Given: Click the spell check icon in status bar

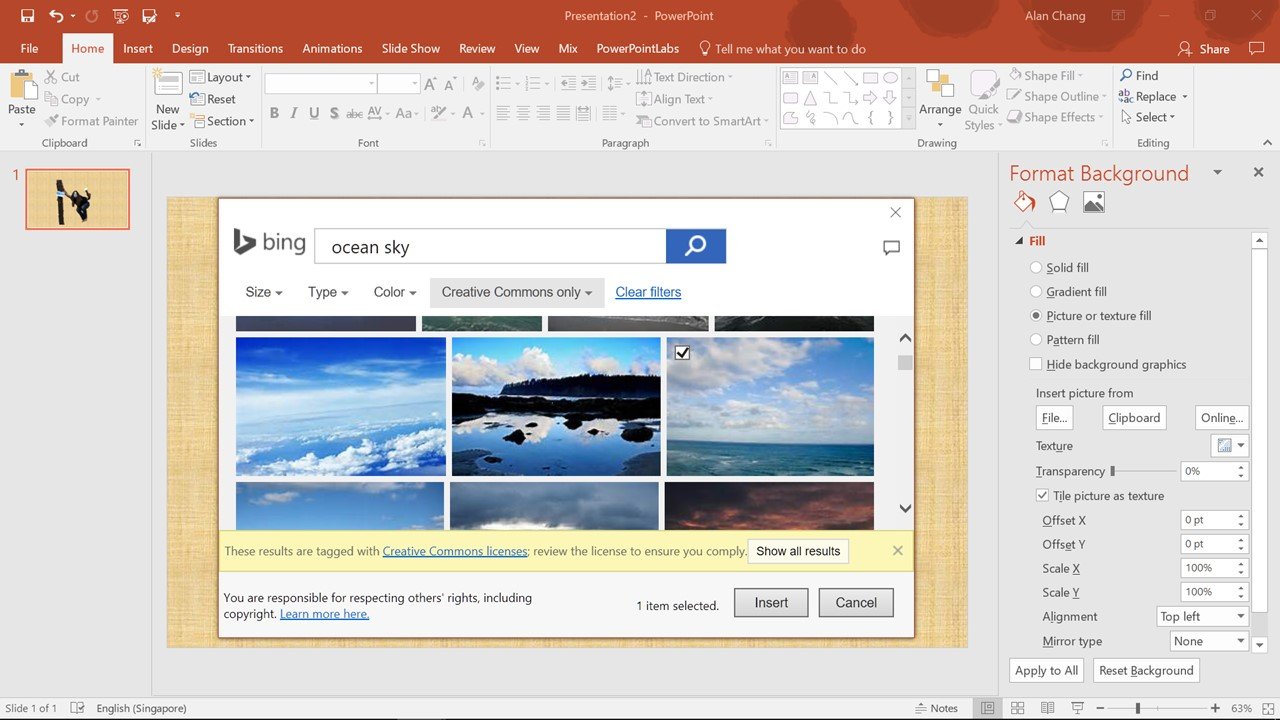Looking at the screenshot, I should pyautogui.click(x=78, y=708).
